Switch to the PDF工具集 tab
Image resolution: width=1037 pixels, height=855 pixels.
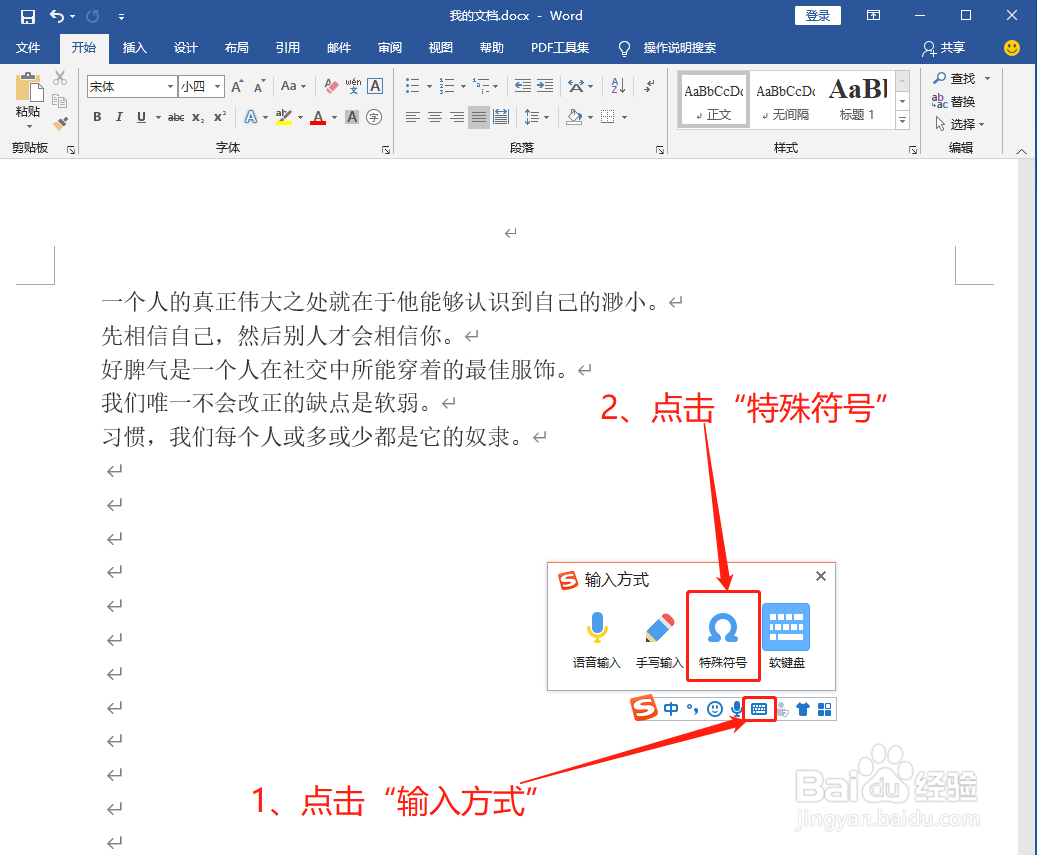coord(559,47)
